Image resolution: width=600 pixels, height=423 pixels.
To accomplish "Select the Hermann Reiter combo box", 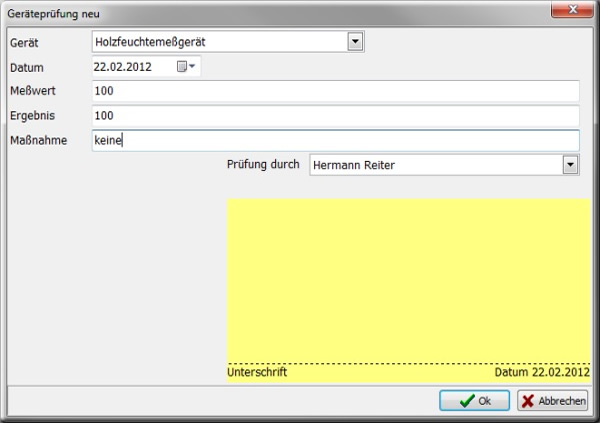I will click(444, 165).
